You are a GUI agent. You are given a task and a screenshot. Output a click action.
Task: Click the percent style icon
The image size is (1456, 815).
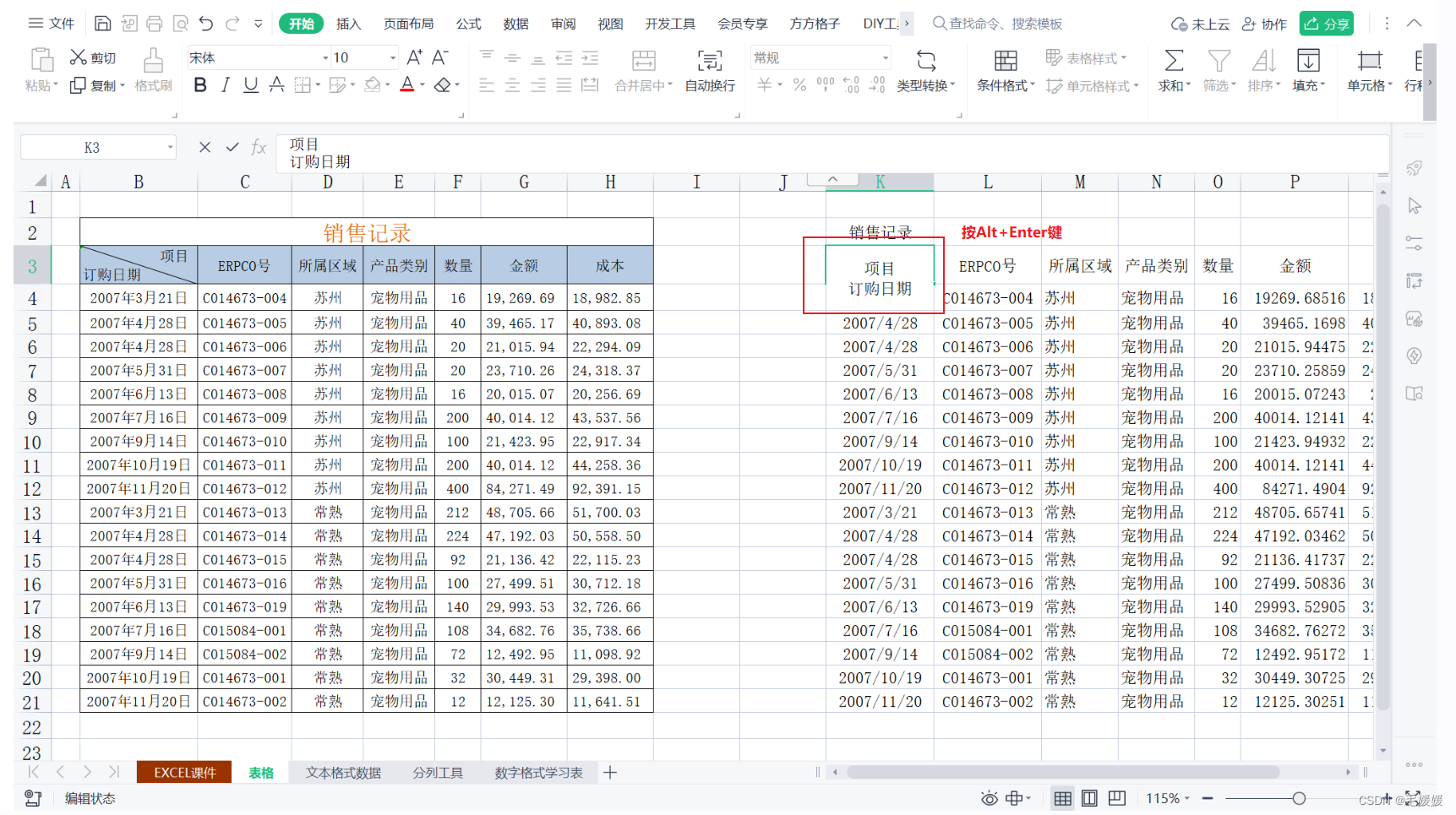pos(799,84)
